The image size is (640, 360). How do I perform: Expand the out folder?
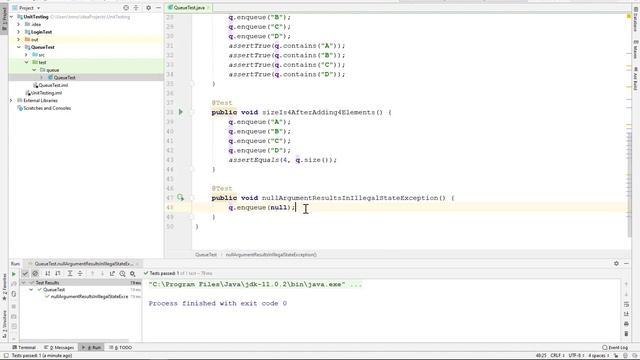[18, 40]
